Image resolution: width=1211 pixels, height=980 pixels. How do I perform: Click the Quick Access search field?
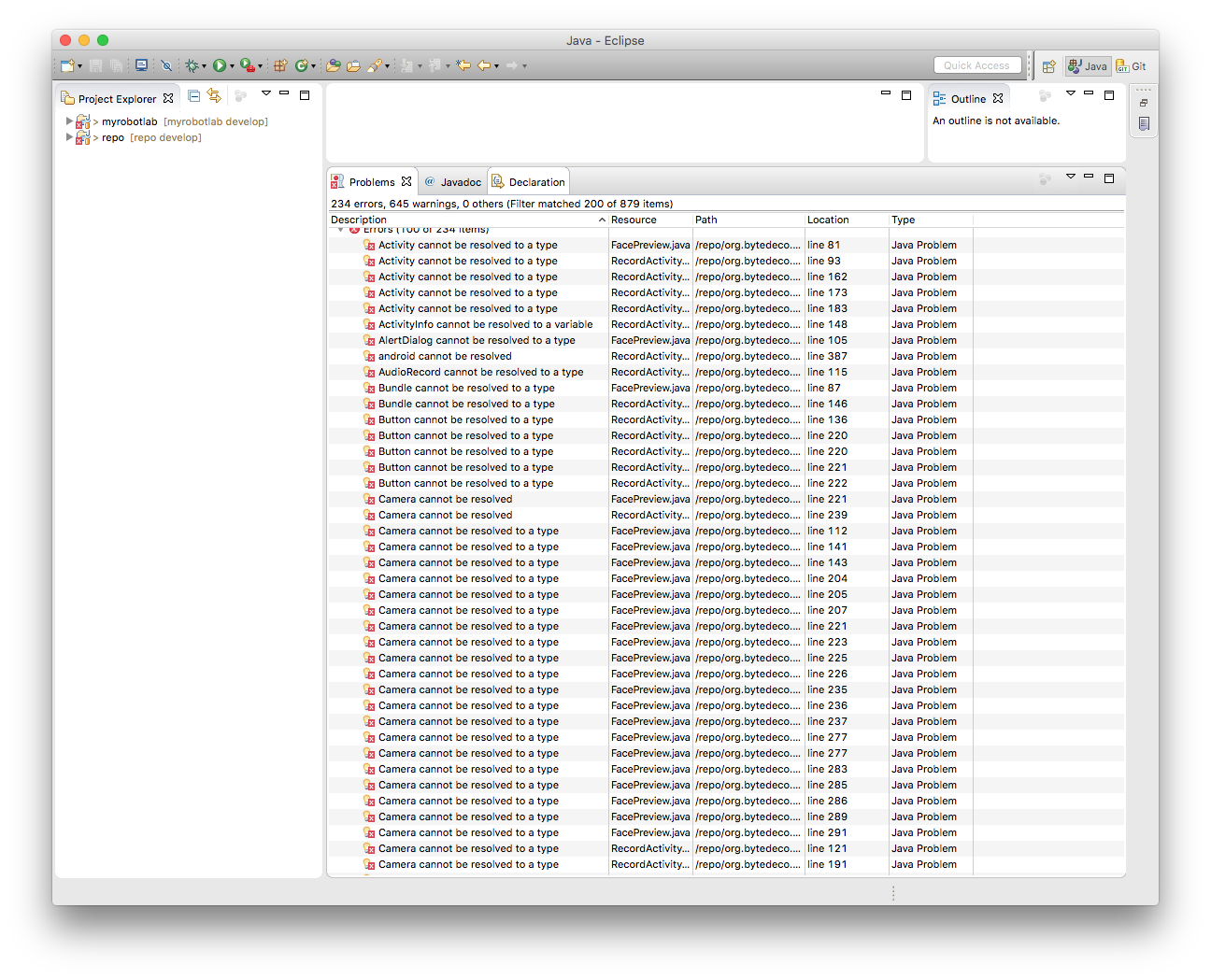coord(977,65)
